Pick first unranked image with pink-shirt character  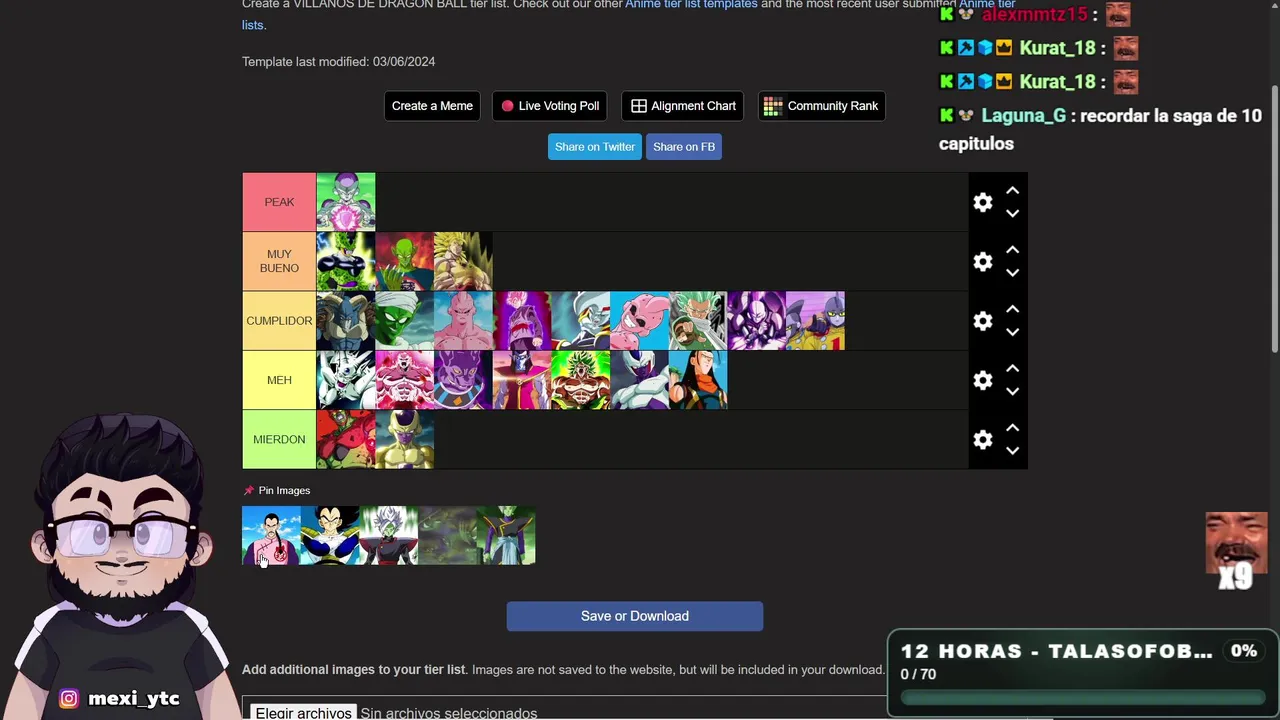pyautogui.click(x=271, y=536)
